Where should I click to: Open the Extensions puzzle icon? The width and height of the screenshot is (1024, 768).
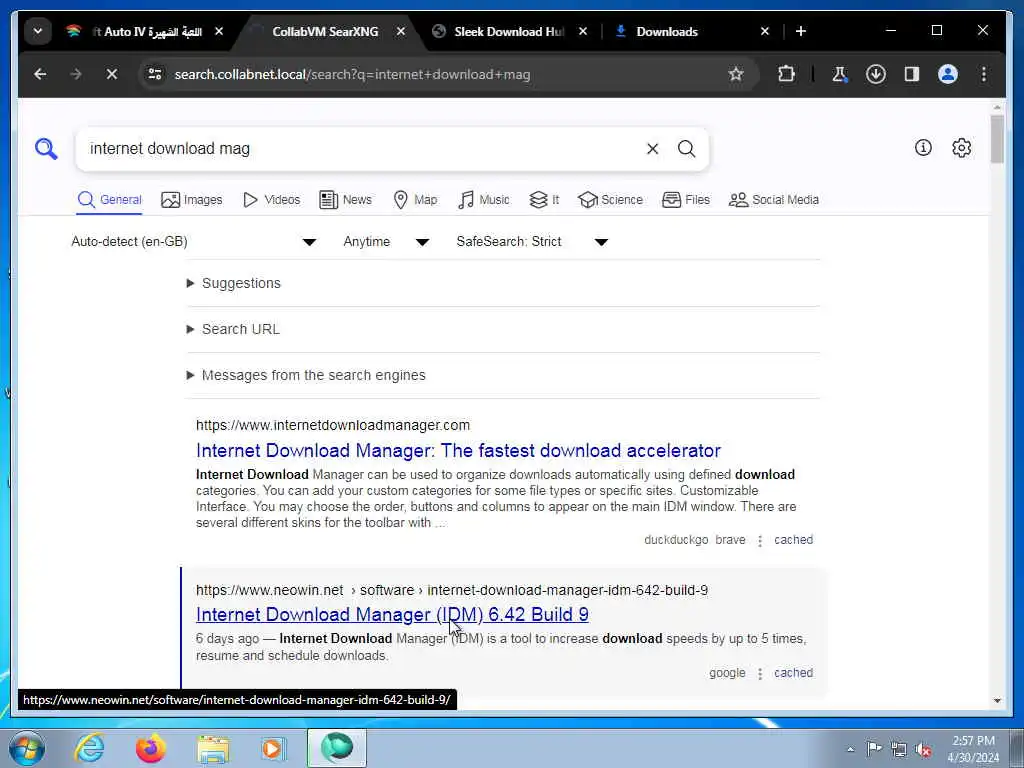point(786,74)
